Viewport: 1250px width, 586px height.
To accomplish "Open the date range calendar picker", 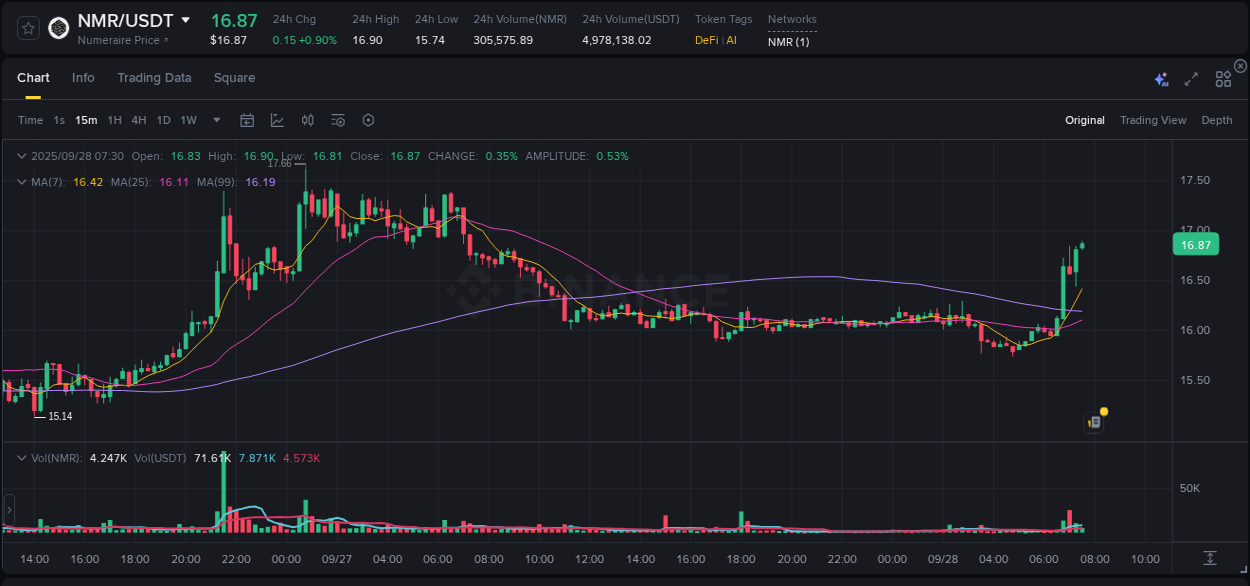I will point(247,120).
